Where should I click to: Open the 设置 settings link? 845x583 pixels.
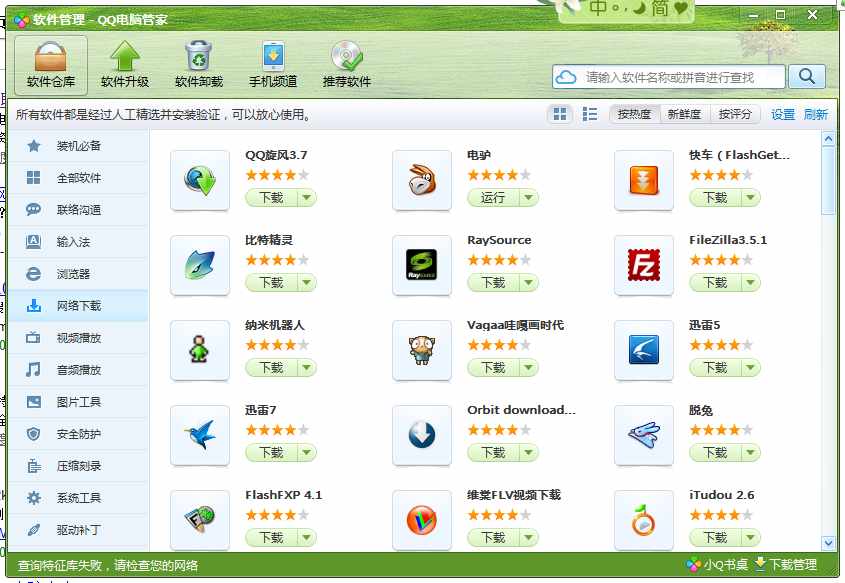(782, 114)
